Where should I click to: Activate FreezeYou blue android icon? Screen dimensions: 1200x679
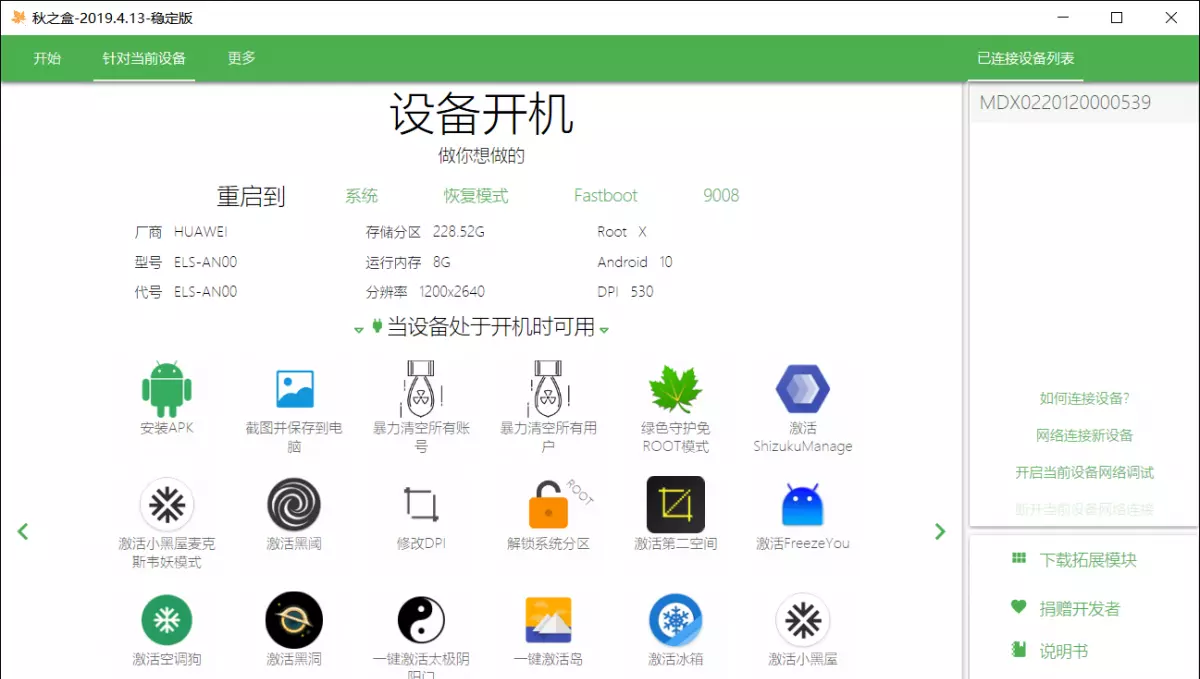[x=803, y=505]
